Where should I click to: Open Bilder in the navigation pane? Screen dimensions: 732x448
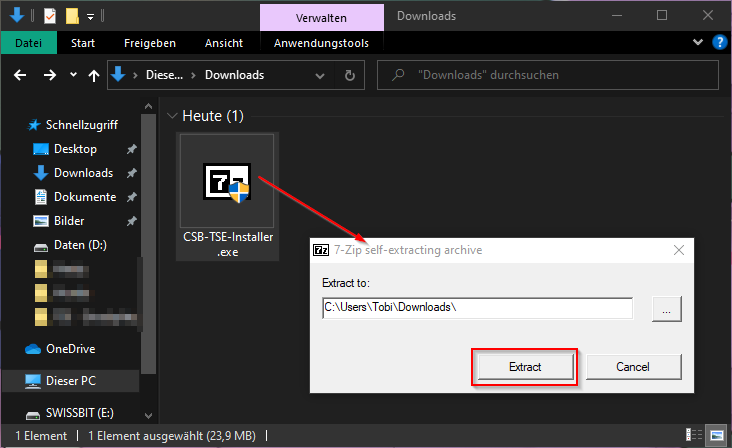(x=59, y=221)
